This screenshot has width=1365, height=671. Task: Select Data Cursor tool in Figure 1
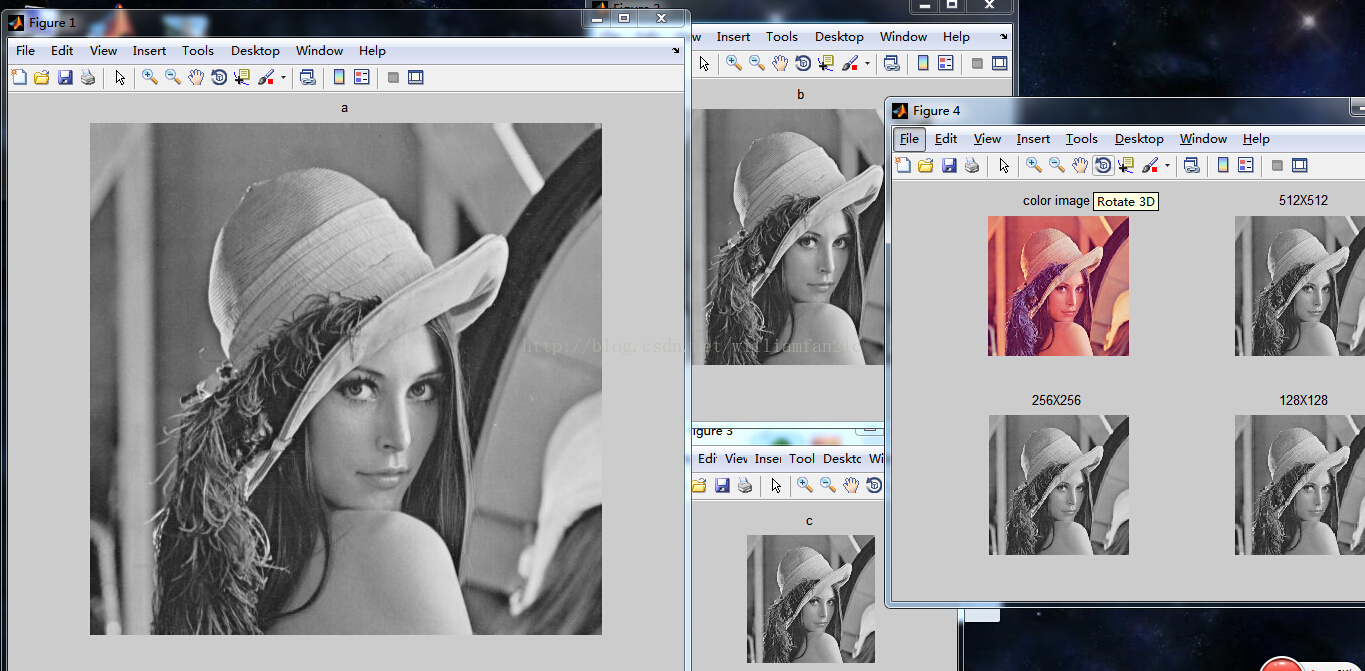coord(242,77)
